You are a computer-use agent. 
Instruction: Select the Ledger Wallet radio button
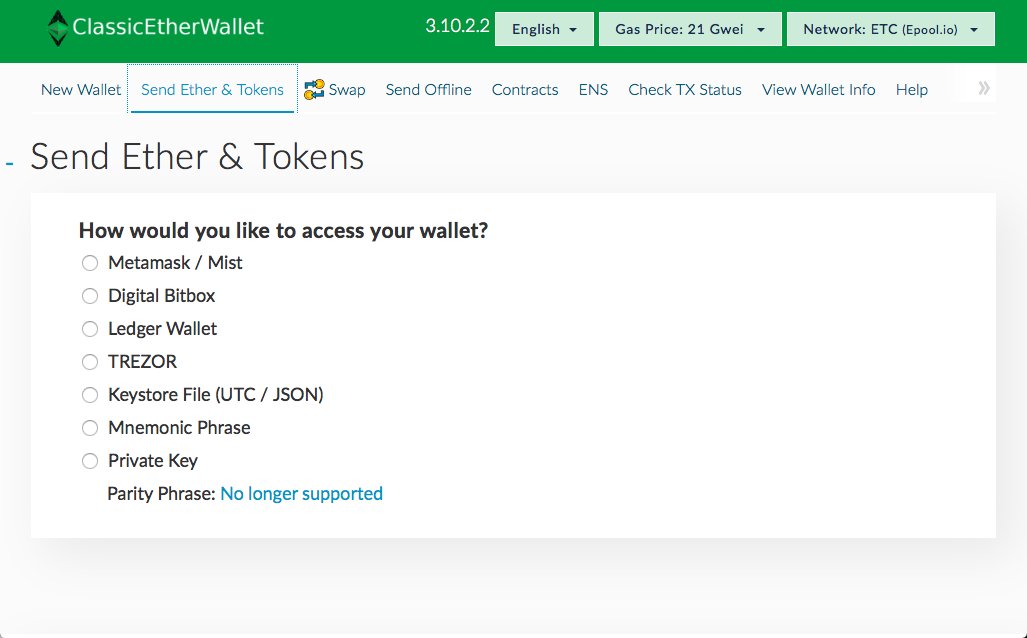[90, 329]
